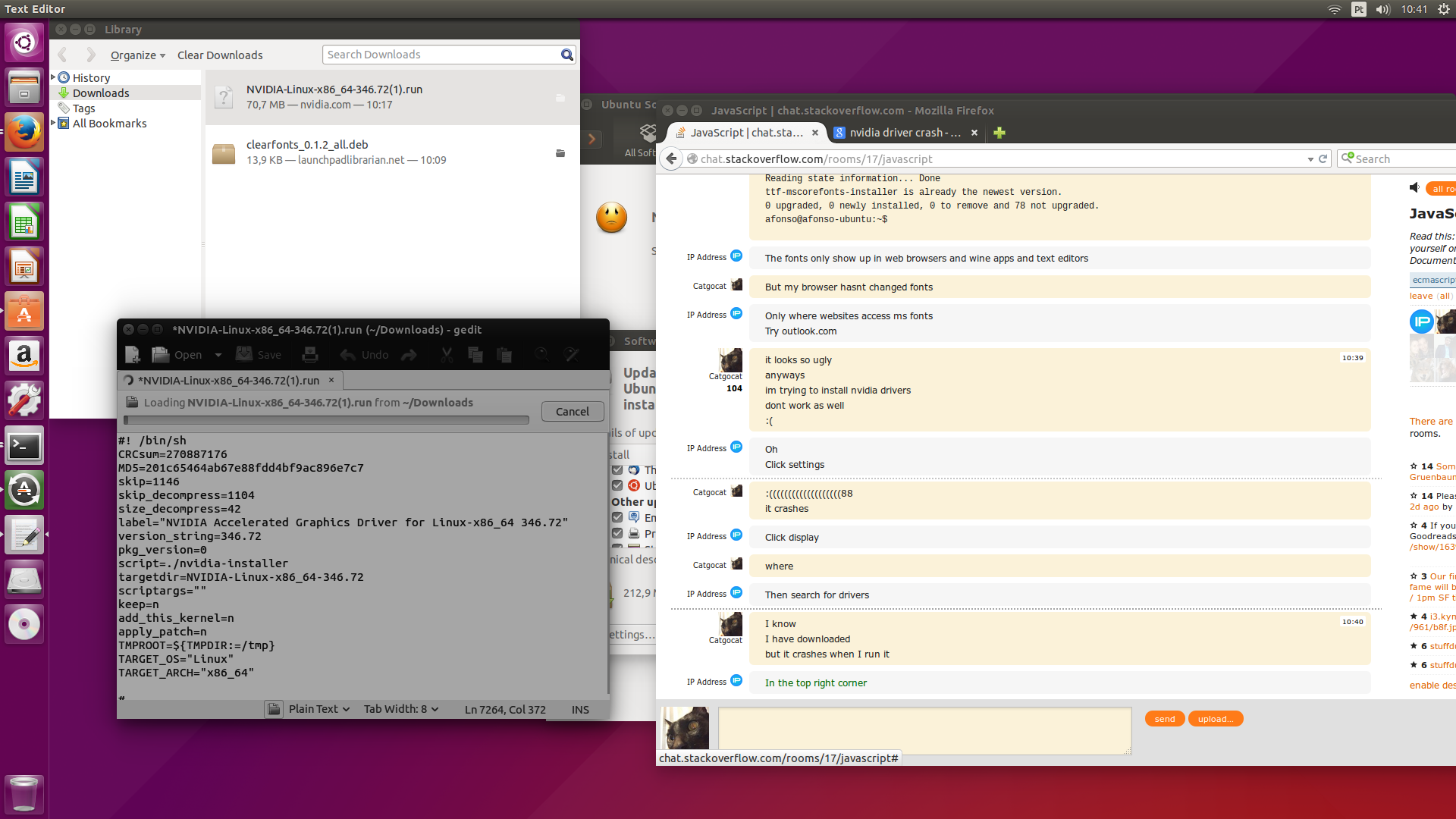Viewport: 1456px width, 819px height.
Task: Click the Find and Replace icon in gedit
Action: pos(571,354)
